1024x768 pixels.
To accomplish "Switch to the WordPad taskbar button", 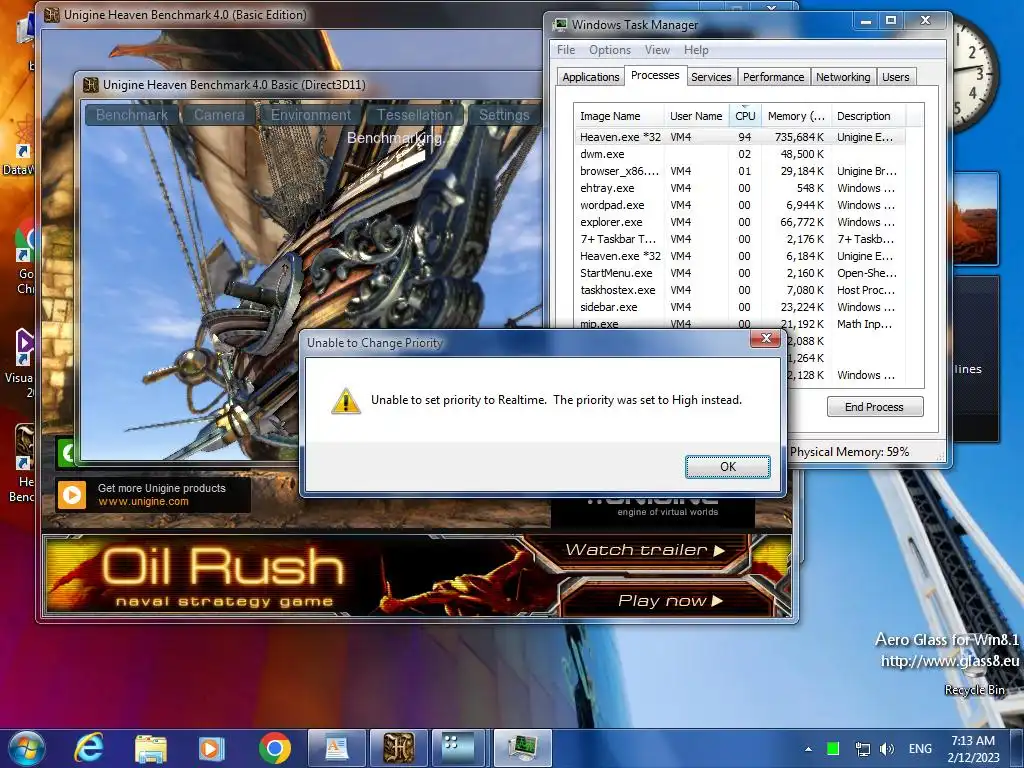I will tap(336, 748).
